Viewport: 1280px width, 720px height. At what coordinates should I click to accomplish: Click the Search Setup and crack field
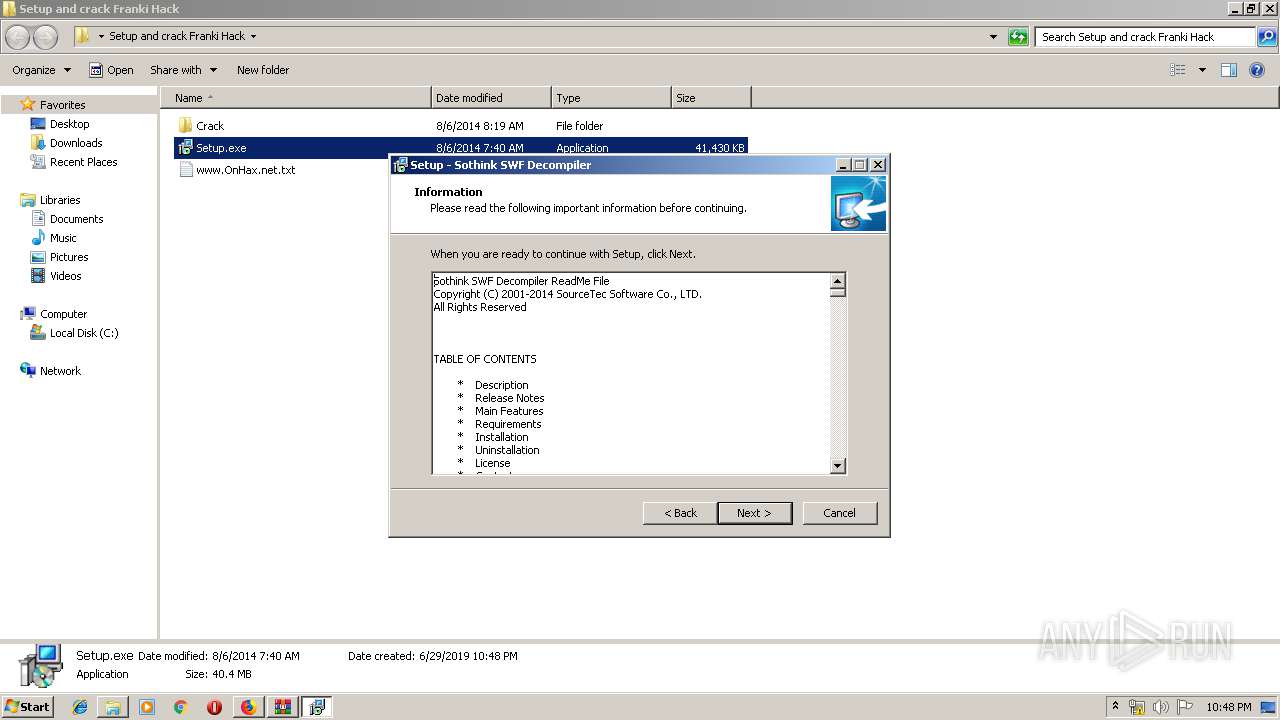pos(1146,37)
